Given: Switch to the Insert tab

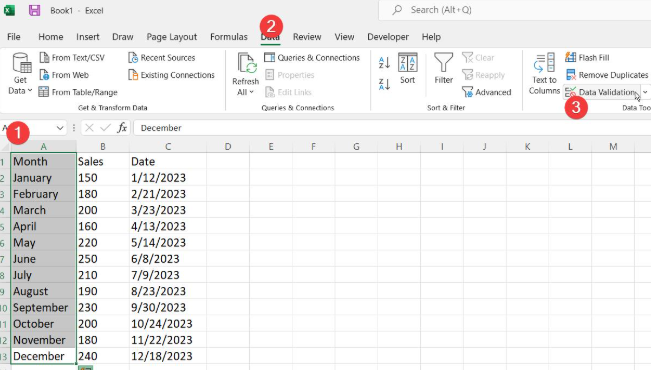Looking at the screenshot, I should (x=87, y=37).
